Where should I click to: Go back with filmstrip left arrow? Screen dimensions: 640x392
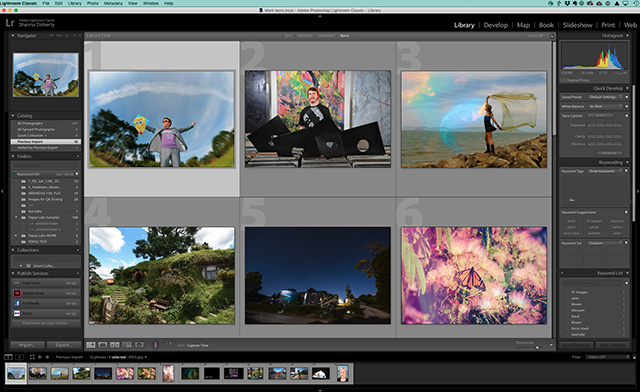40,357
